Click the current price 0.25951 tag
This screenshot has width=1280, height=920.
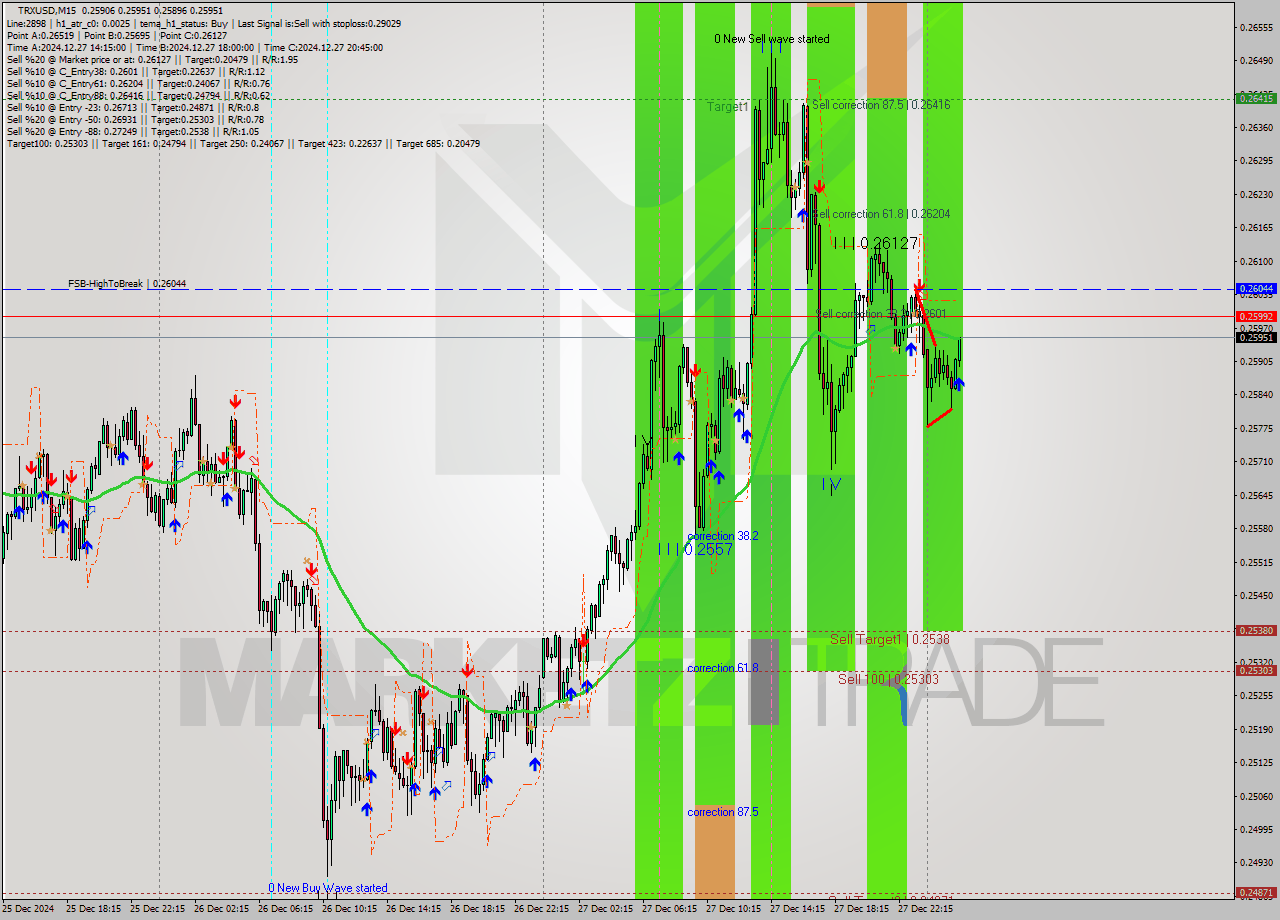1256,337
